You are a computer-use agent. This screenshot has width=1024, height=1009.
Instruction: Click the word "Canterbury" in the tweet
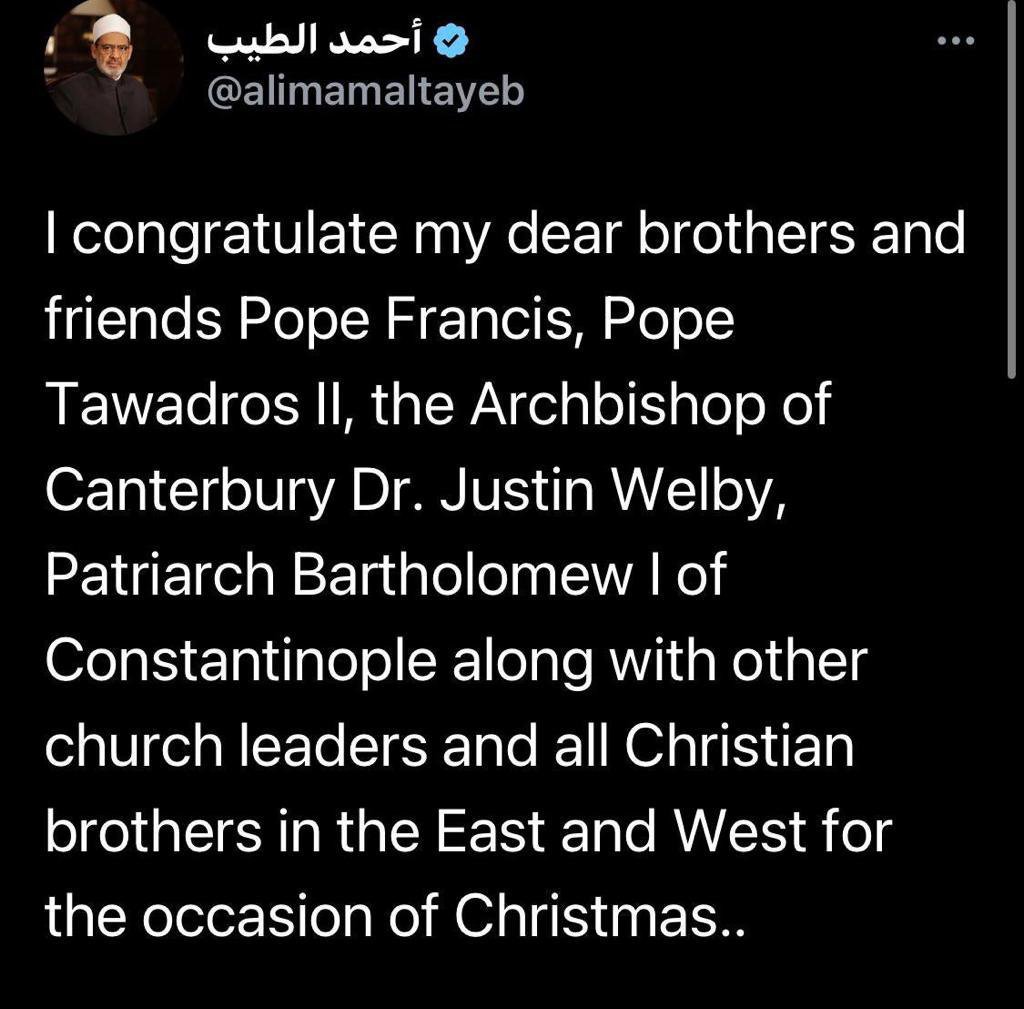pos(186,491)
